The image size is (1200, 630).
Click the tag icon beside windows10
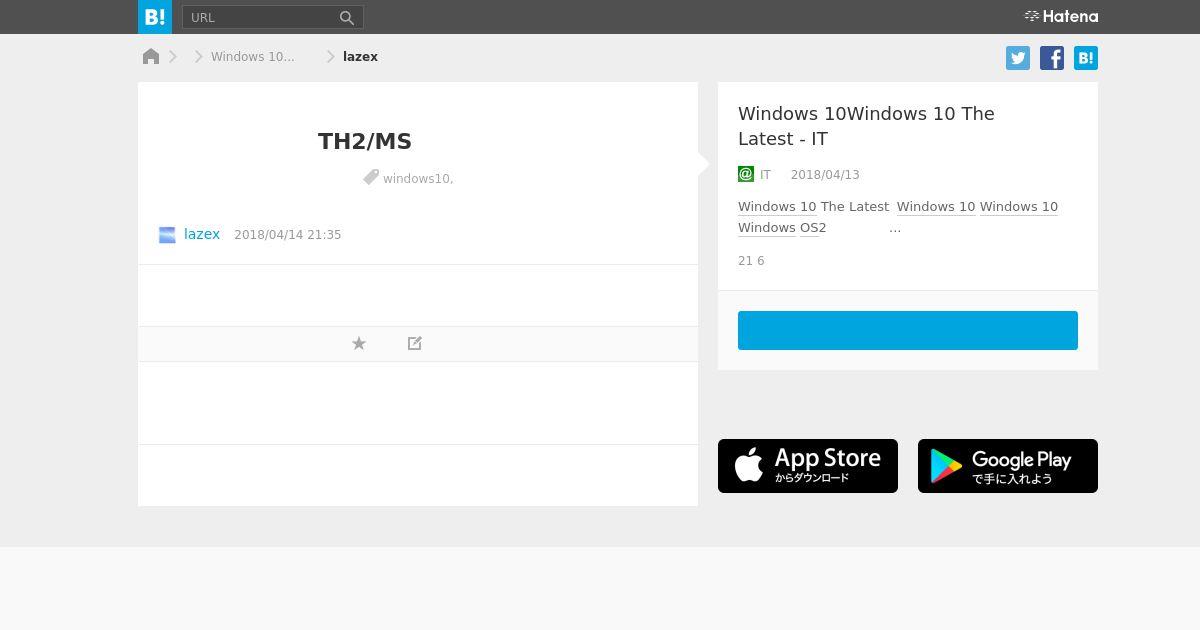point(371,177)
